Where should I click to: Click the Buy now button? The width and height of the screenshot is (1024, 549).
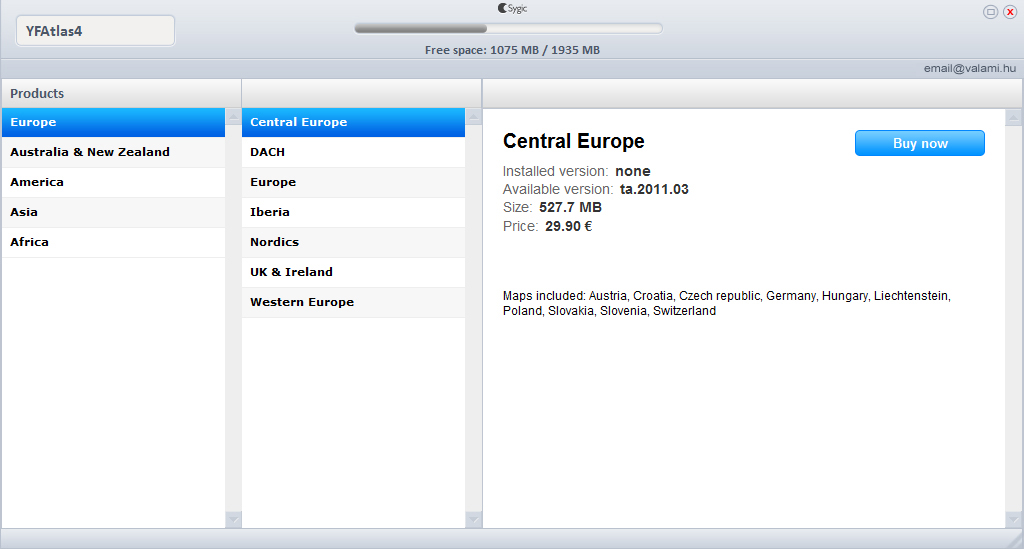[920, 143]
